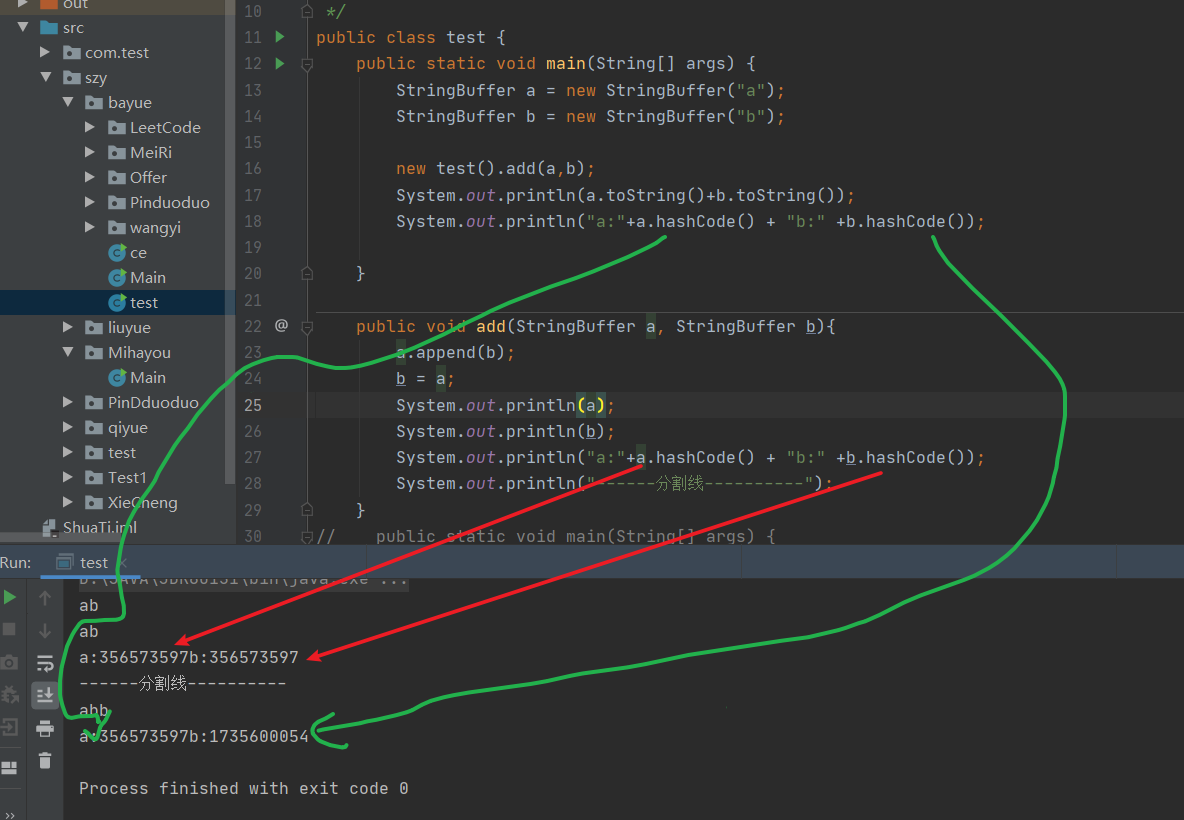Toggle Soft-Wrap in the console
Screen dimensions: 1184x820
click(x=45, y=663)
